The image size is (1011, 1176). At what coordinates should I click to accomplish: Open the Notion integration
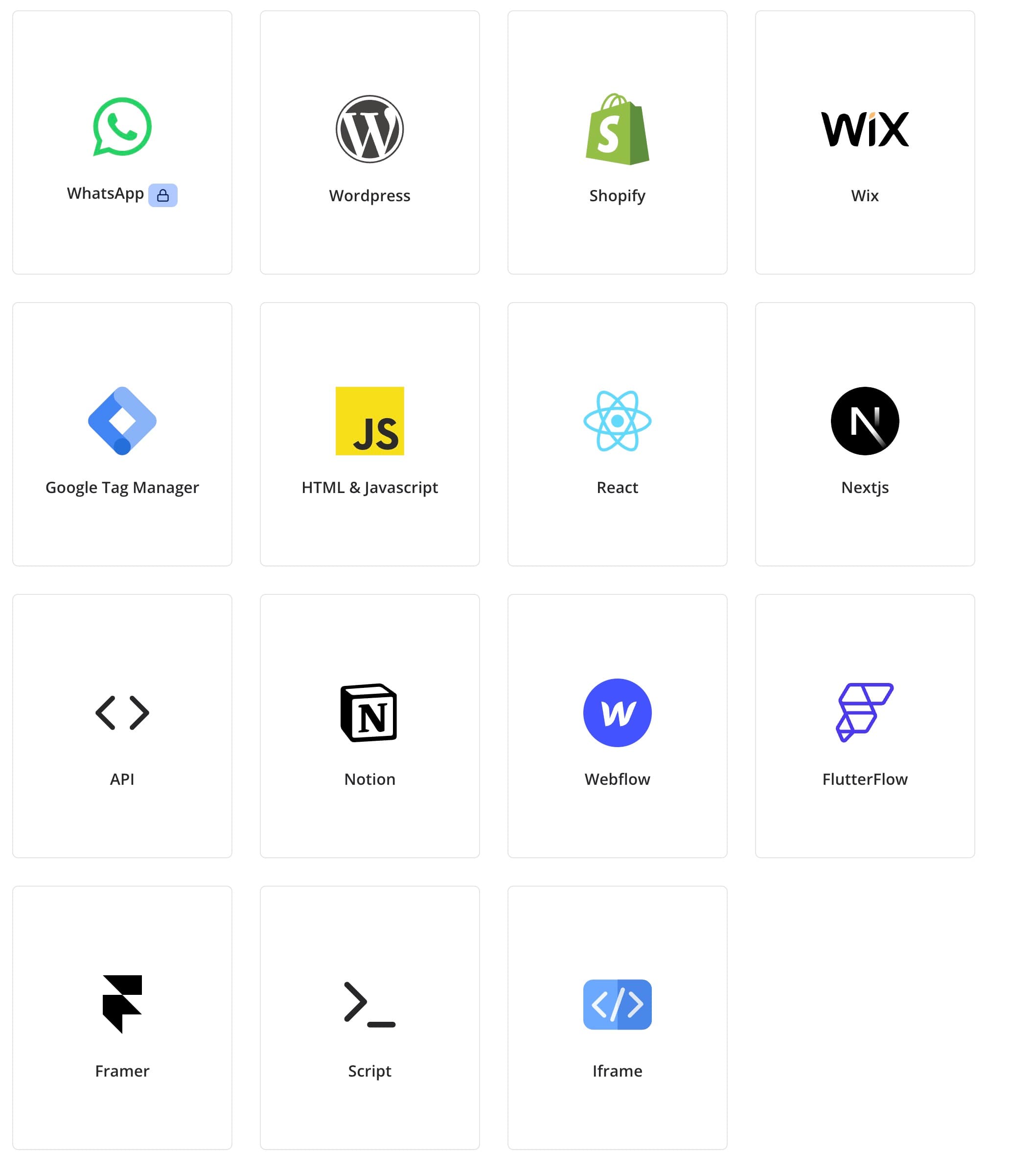click(x=370, y=726)
